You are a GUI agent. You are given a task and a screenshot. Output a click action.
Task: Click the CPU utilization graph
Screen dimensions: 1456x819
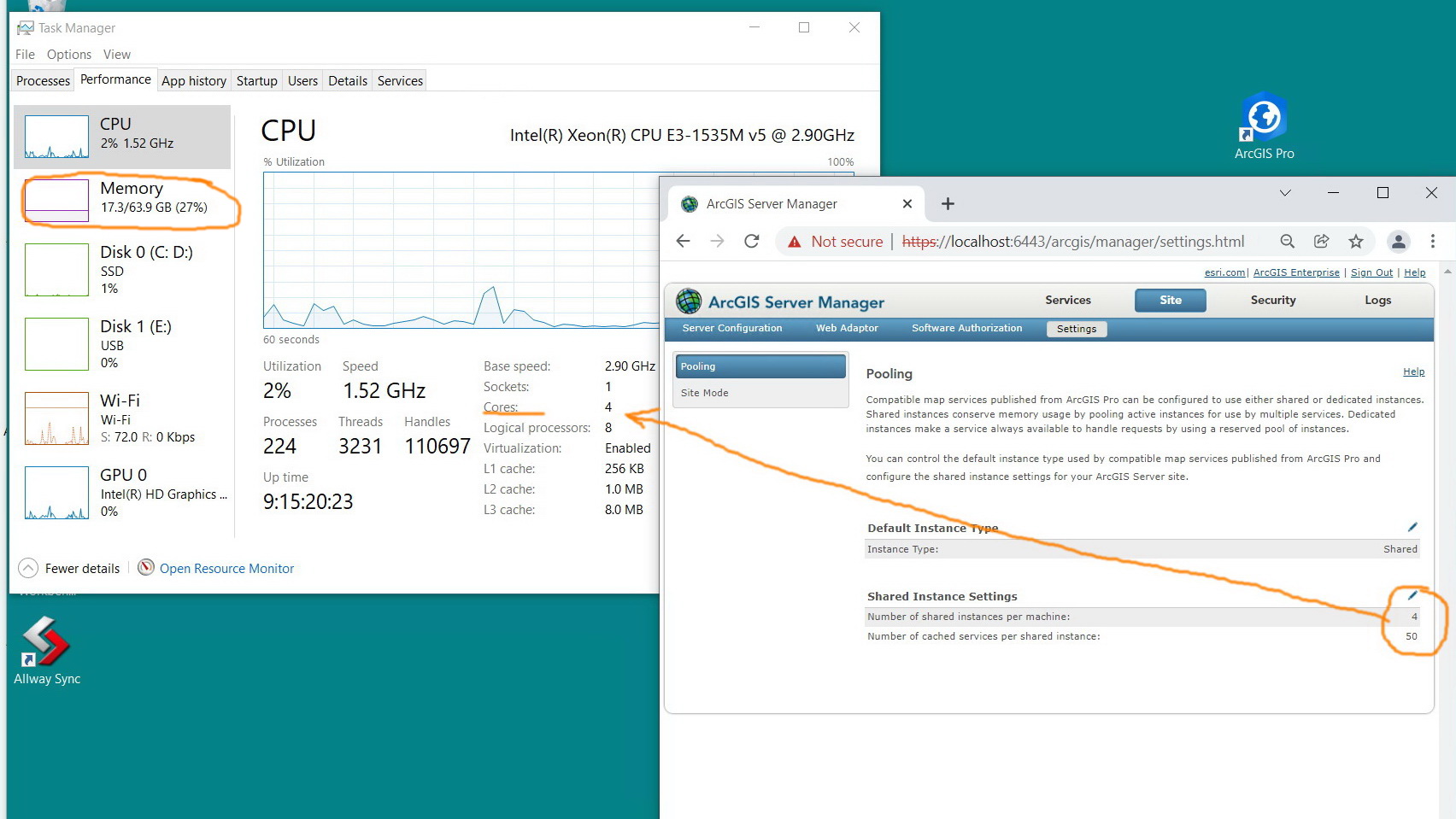tap(461, 250)
